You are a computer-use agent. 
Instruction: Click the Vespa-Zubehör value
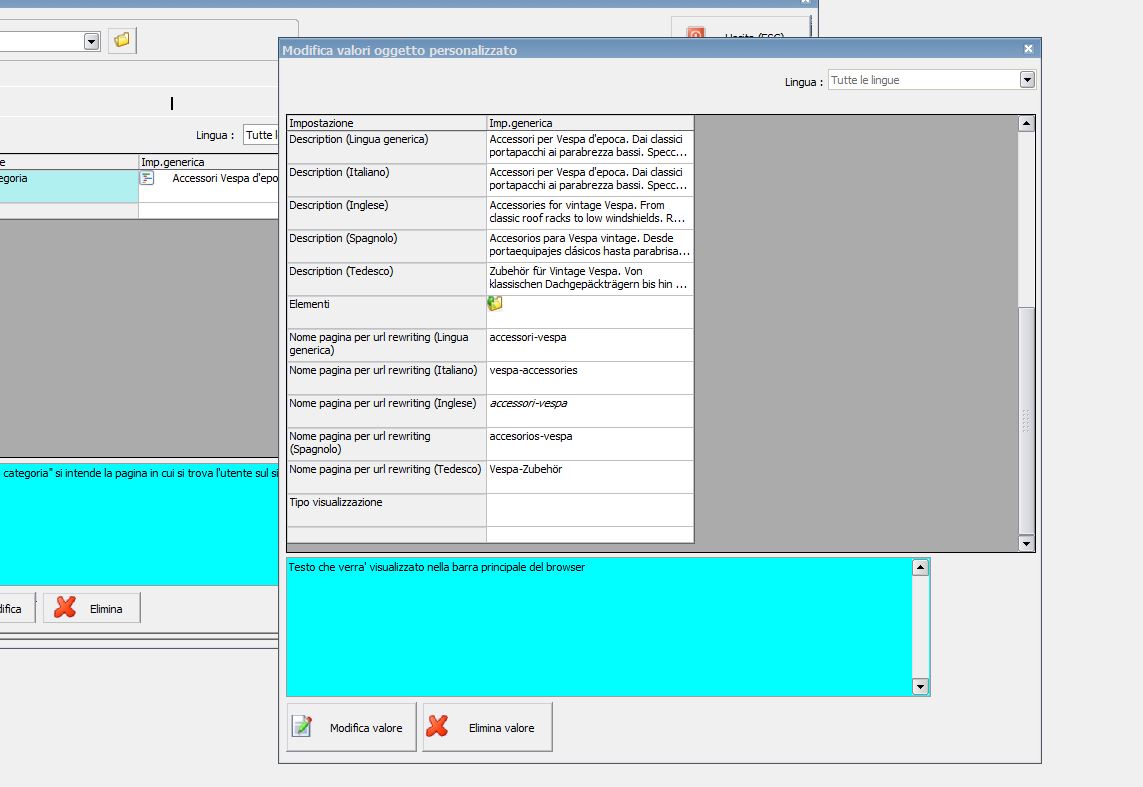click(x=590, y=477)
